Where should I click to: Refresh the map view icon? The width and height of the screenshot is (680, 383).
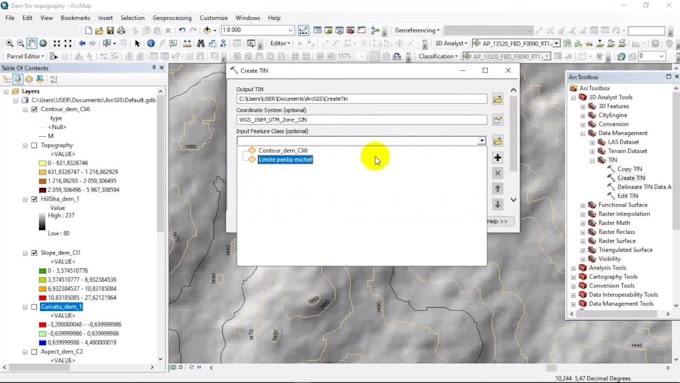click(191, 367)
